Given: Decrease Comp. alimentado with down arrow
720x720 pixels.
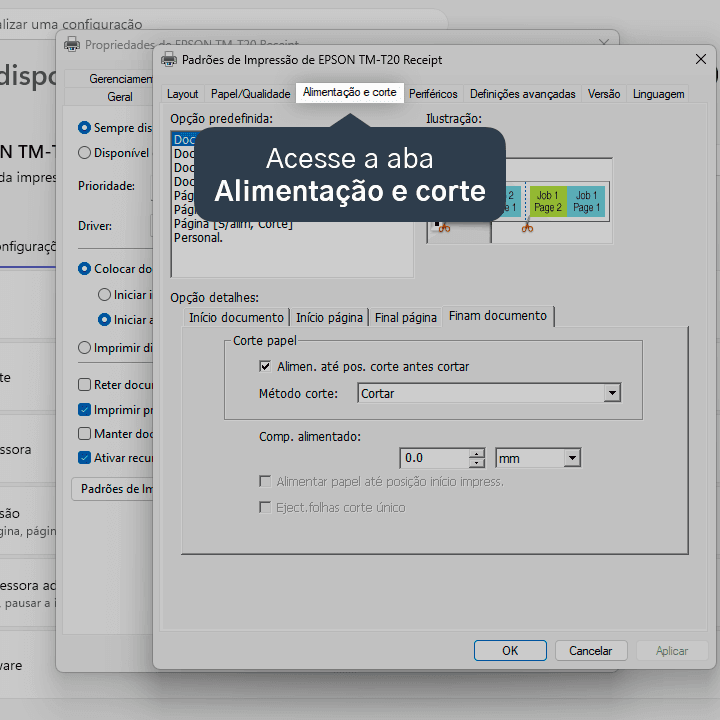Looking at the screenshot, I should [477, 463].
